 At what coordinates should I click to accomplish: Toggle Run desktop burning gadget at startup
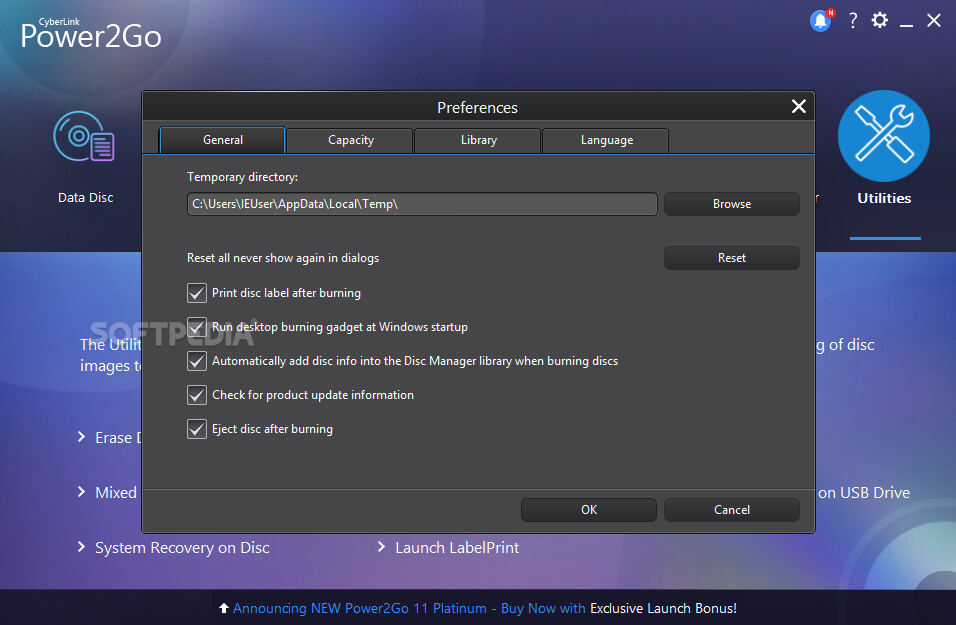[196, 327]
